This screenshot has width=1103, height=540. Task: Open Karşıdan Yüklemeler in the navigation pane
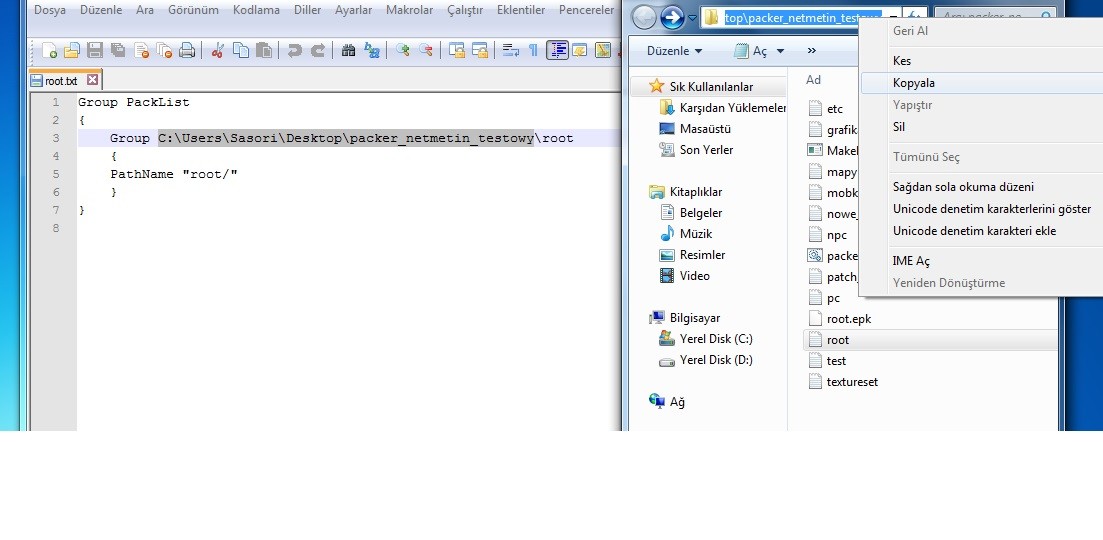(x=723, y=108)
